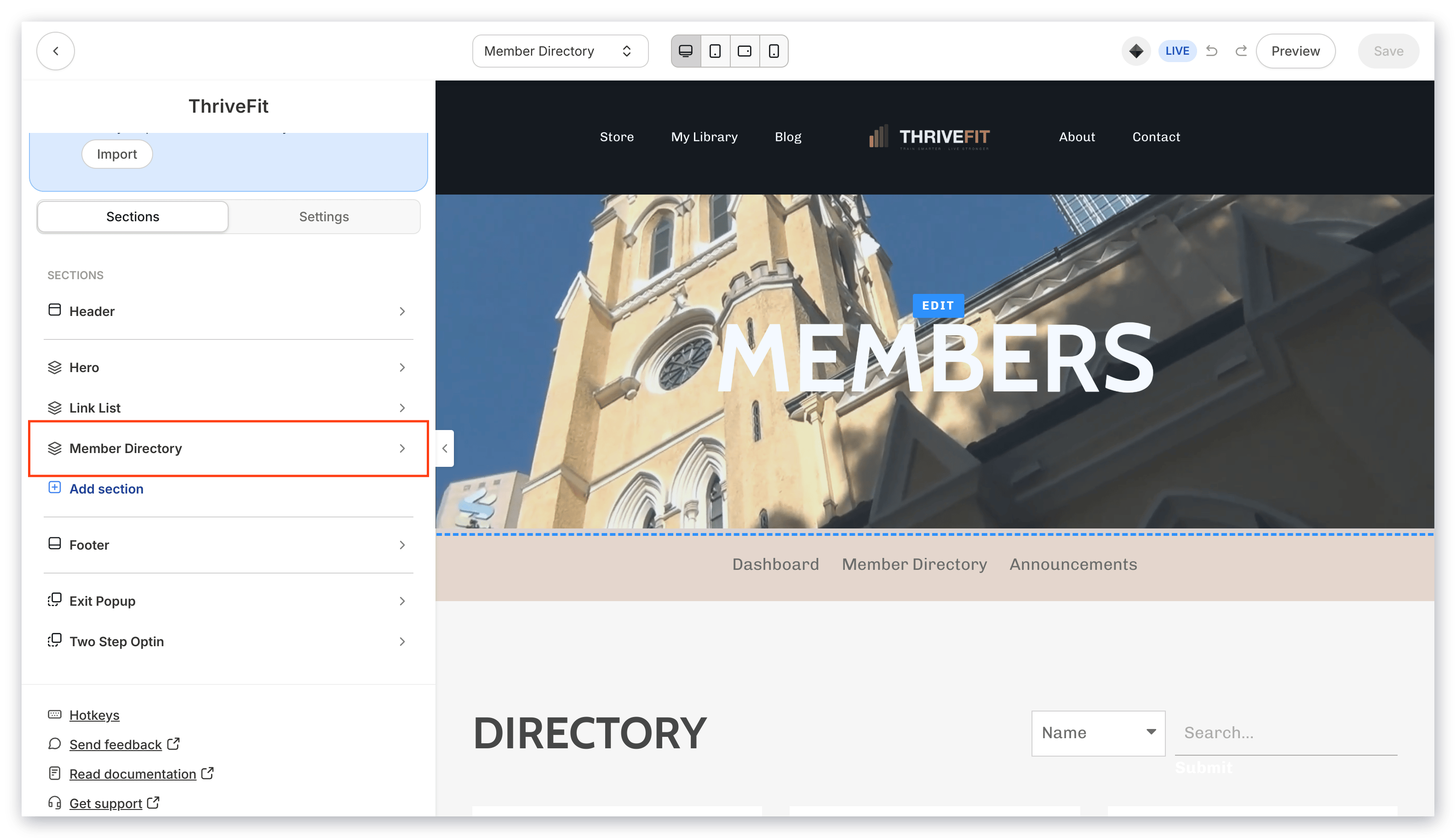Expand Header section chevron
Screen dimensions: 1456x838
[401, 311]
